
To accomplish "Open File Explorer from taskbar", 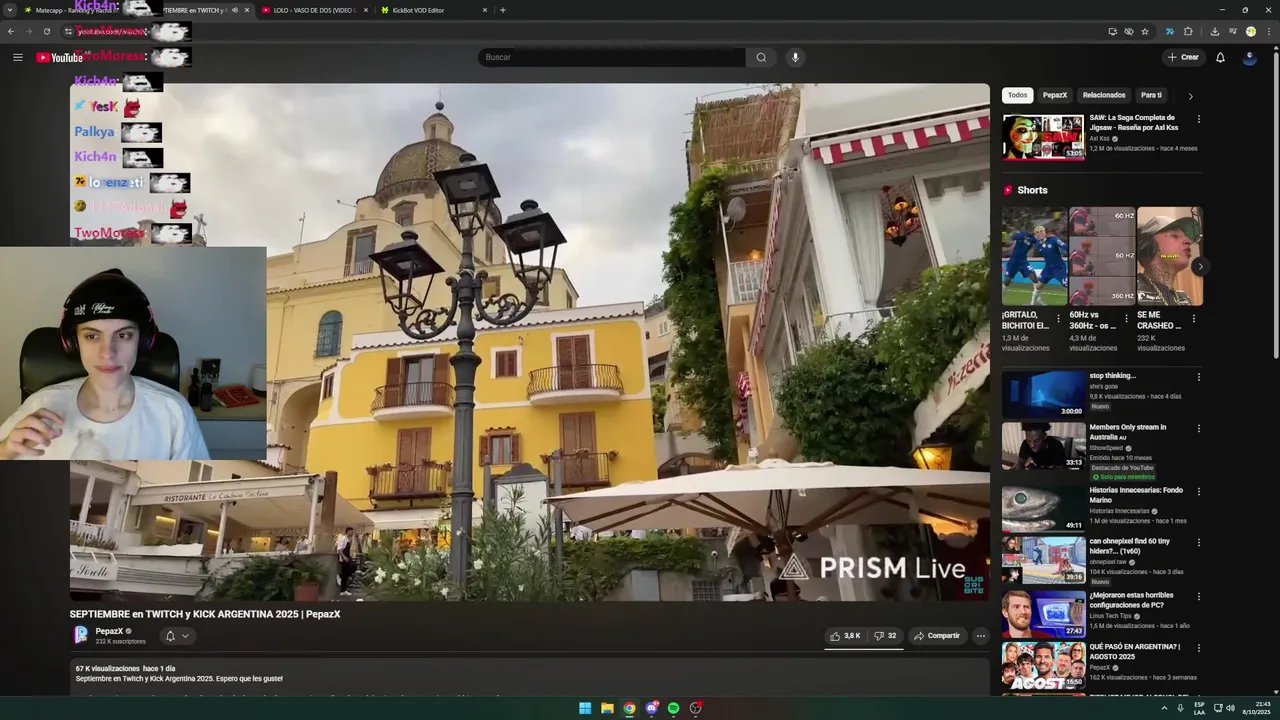I will click(607, 708).
